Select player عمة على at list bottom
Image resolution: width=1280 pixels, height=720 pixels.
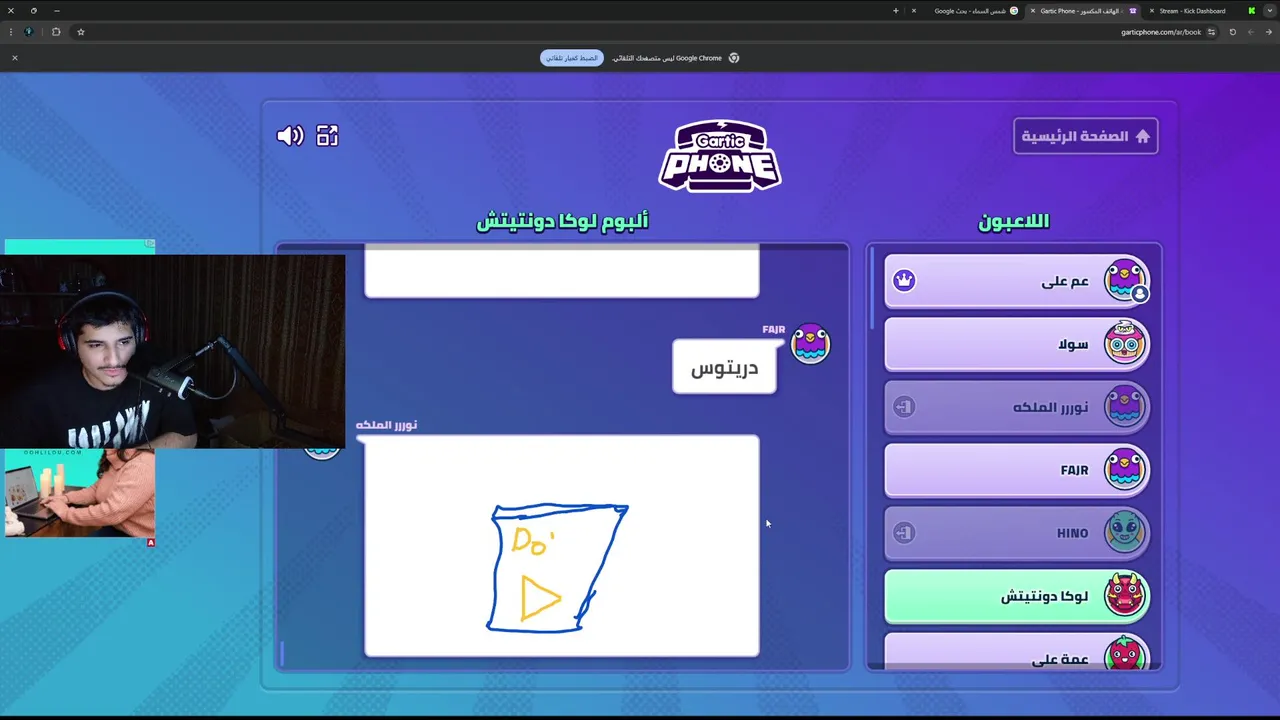click(x=1017, y=652)
